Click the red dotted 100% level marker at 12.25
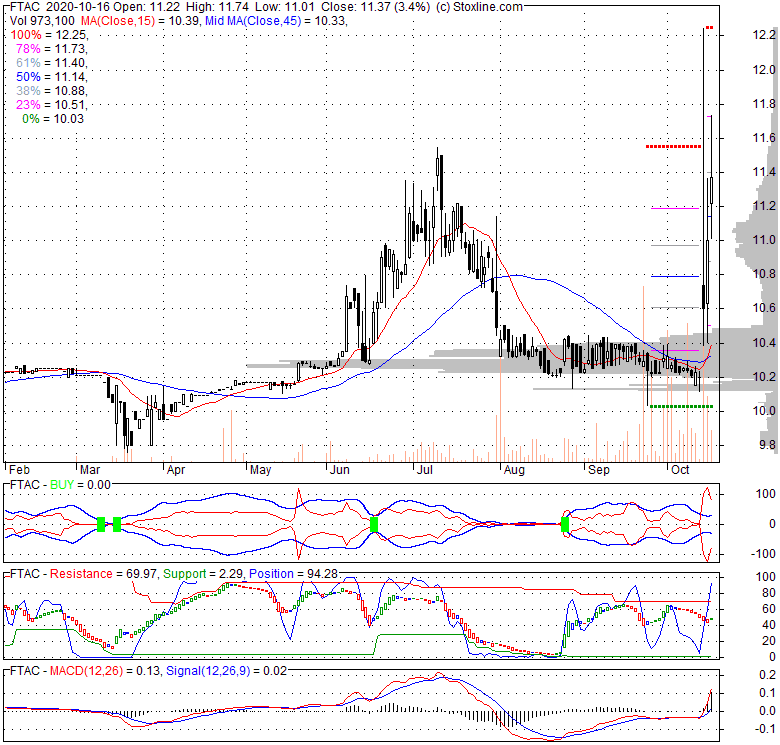780x745 pixels. click(709, 27)
